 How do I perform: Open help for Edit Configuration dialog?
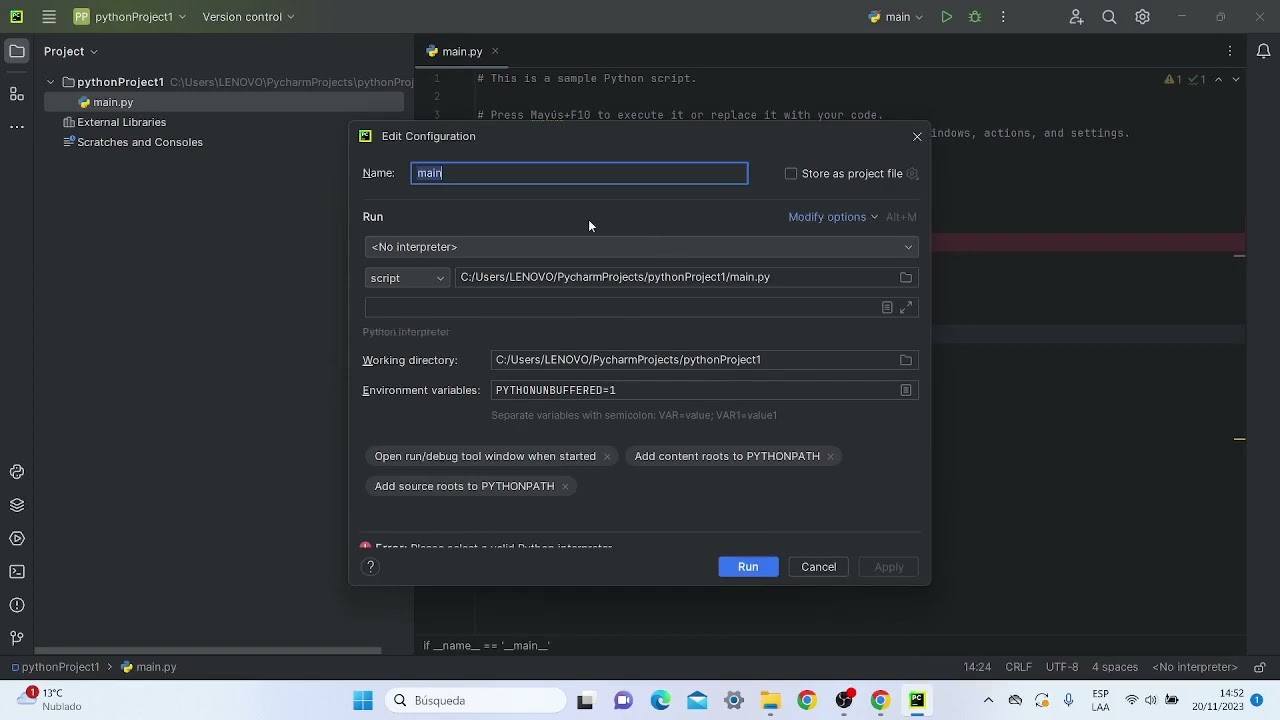click(x=371, y=567)
